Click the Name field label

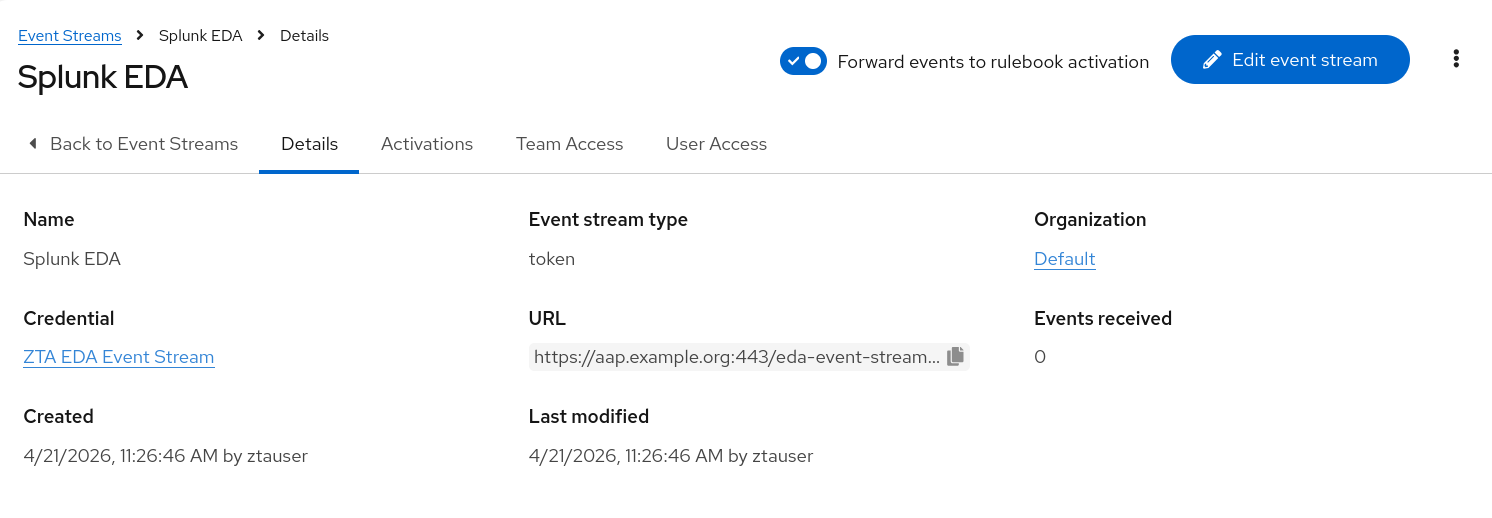pos(49,219)
